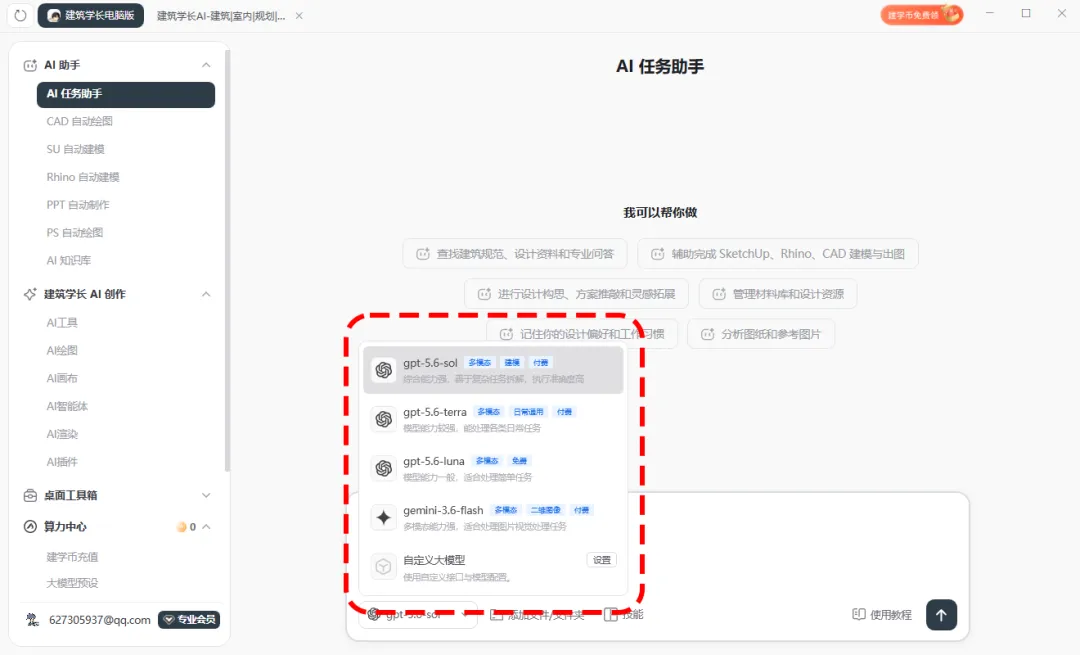
Task: Open PPT 自动制作
Action: tap(78, 205)
